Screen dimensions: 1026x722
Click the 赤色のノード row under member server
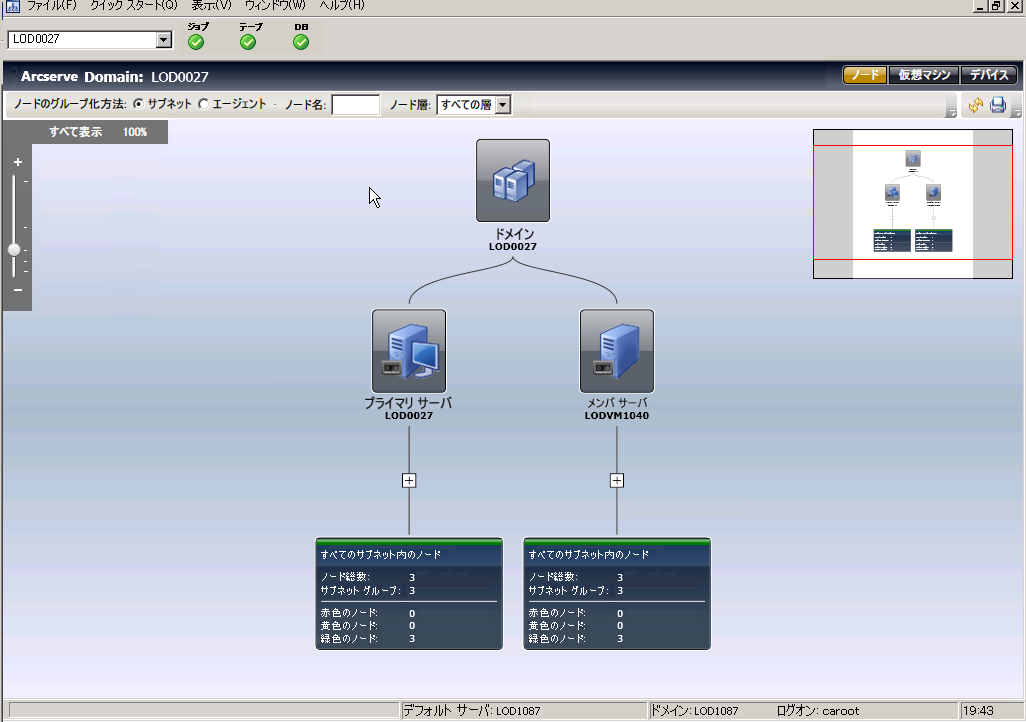coord(576,613)
